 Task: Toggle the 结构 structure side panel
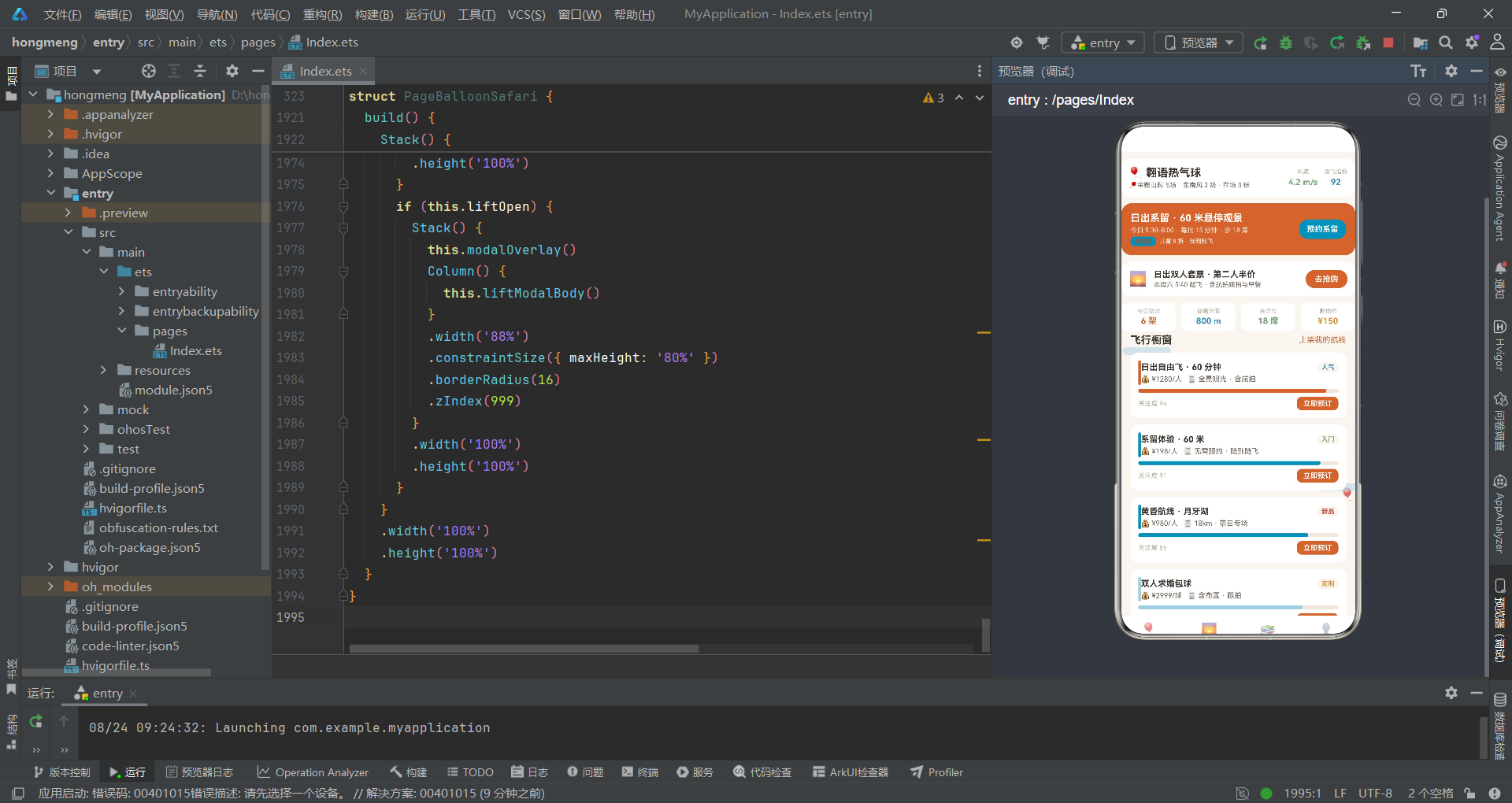(x=11, y=732)
